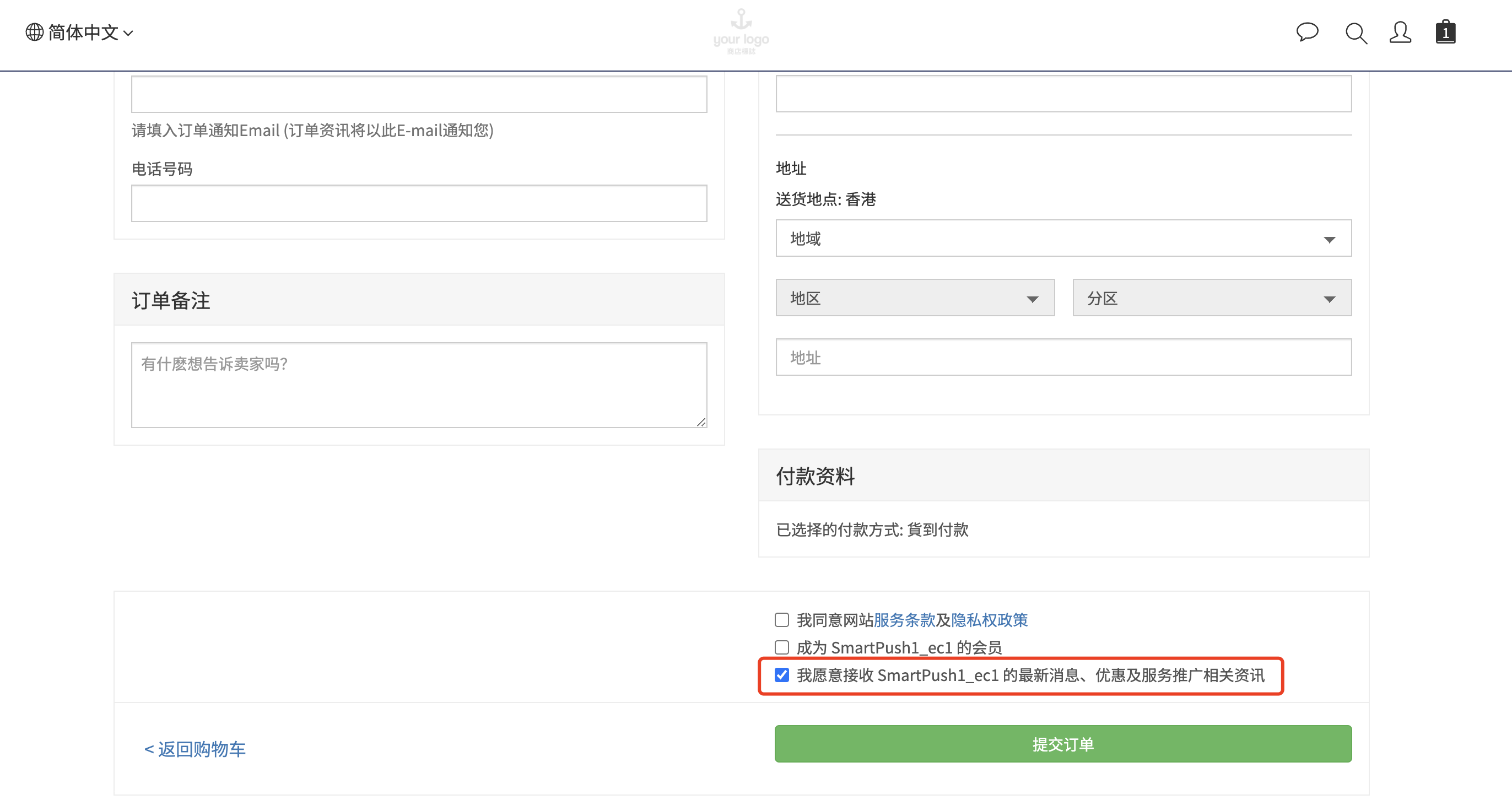
Task: Open the user account icon
Action: tap(1400, 33)
